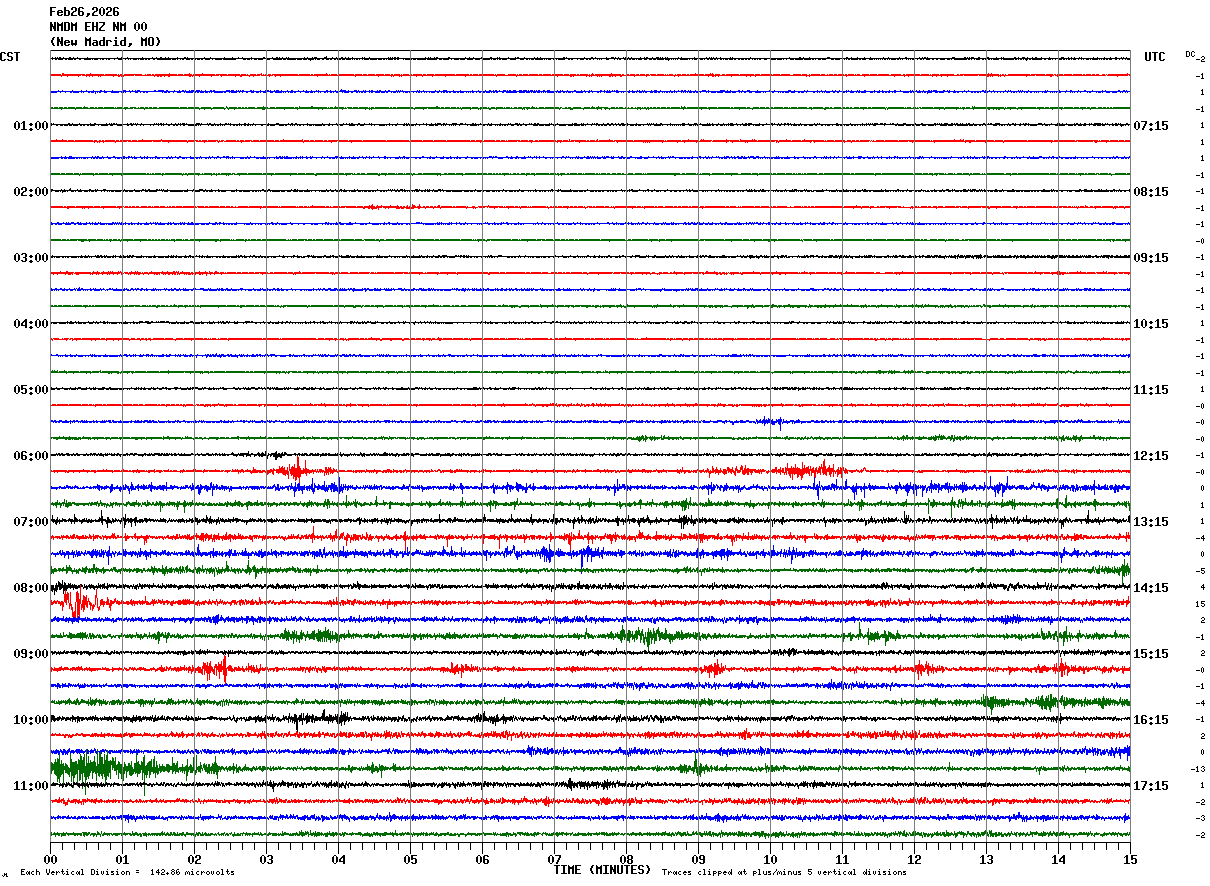Image resolution: width=1210 pixels, height=886 pixels.
Task: Select minute 07 on the time axis
Action: click(554, 859)
